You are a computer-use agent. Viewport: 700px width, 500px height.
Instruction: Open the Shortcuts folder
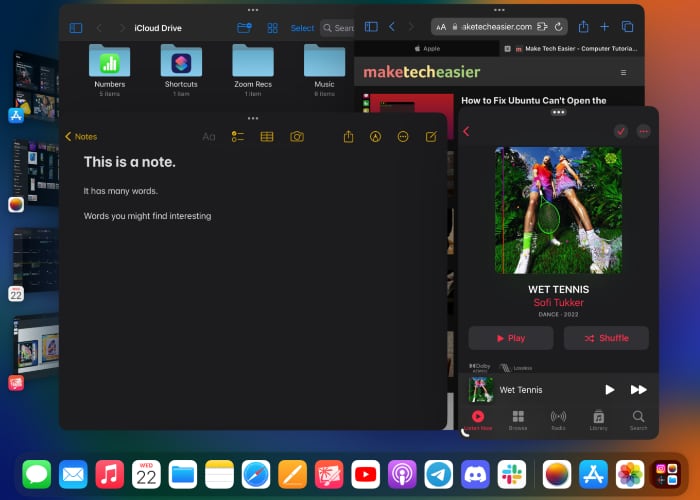click(x=181, y=70)
